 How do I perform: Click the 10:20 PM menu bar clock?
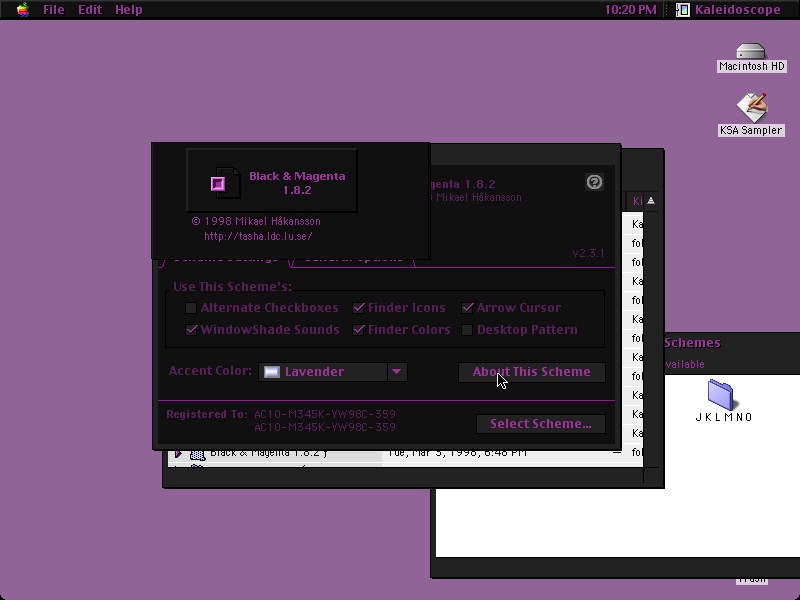[x=630, y=10]
